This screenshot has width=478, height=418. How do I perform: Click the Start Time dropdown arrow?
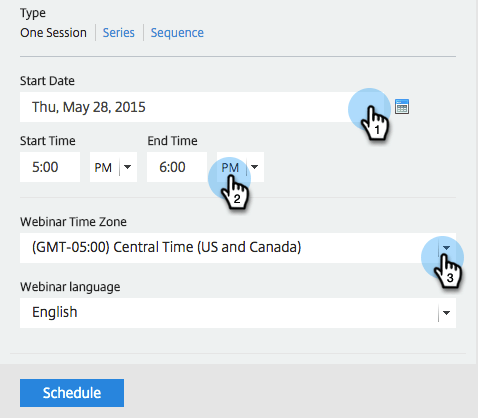(128, 167)
